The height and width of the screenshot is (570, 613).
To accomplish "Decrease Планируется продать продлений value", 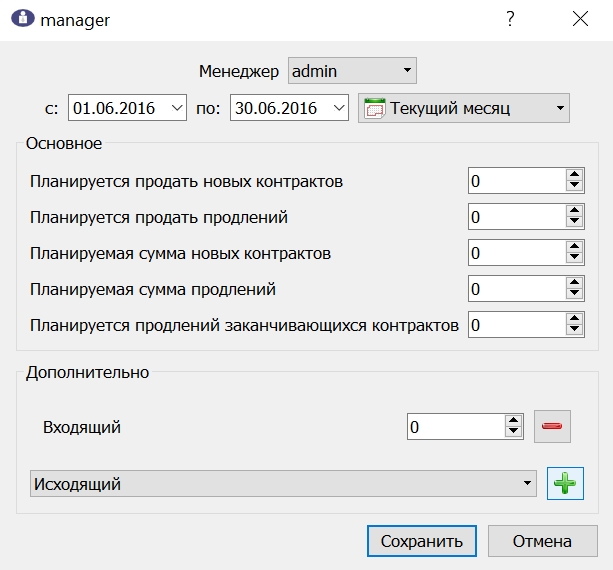I will tap(574, 222).
